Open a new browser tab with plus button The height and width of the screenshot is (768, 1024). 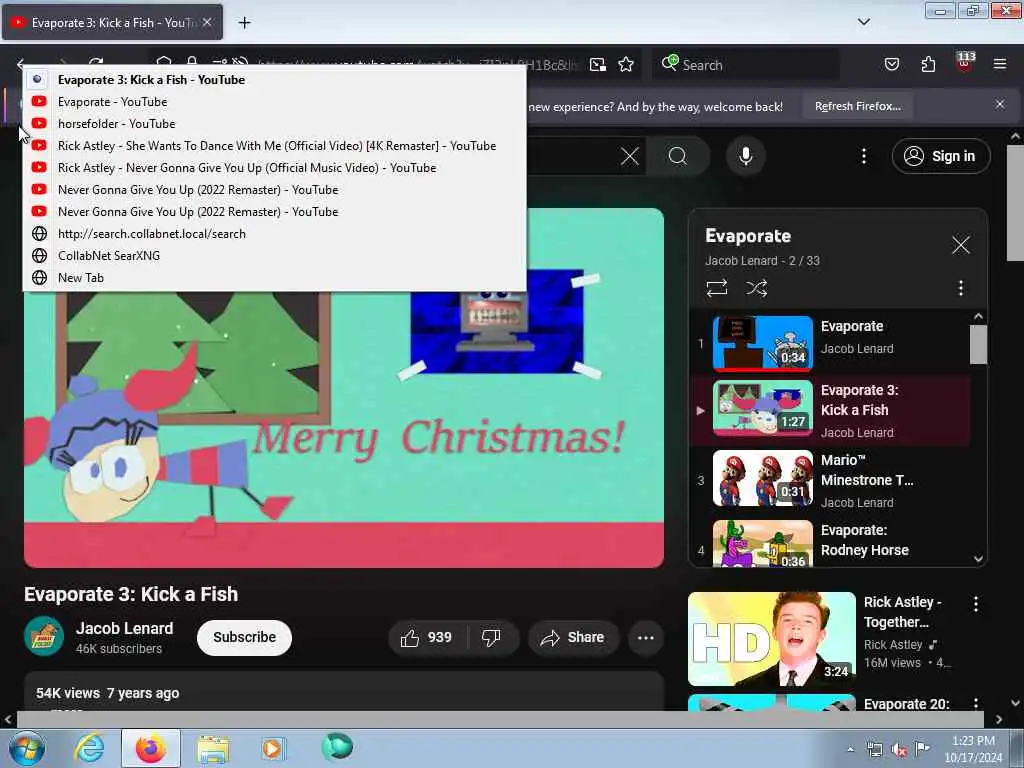pyautogui.click(x=244, y=23)
